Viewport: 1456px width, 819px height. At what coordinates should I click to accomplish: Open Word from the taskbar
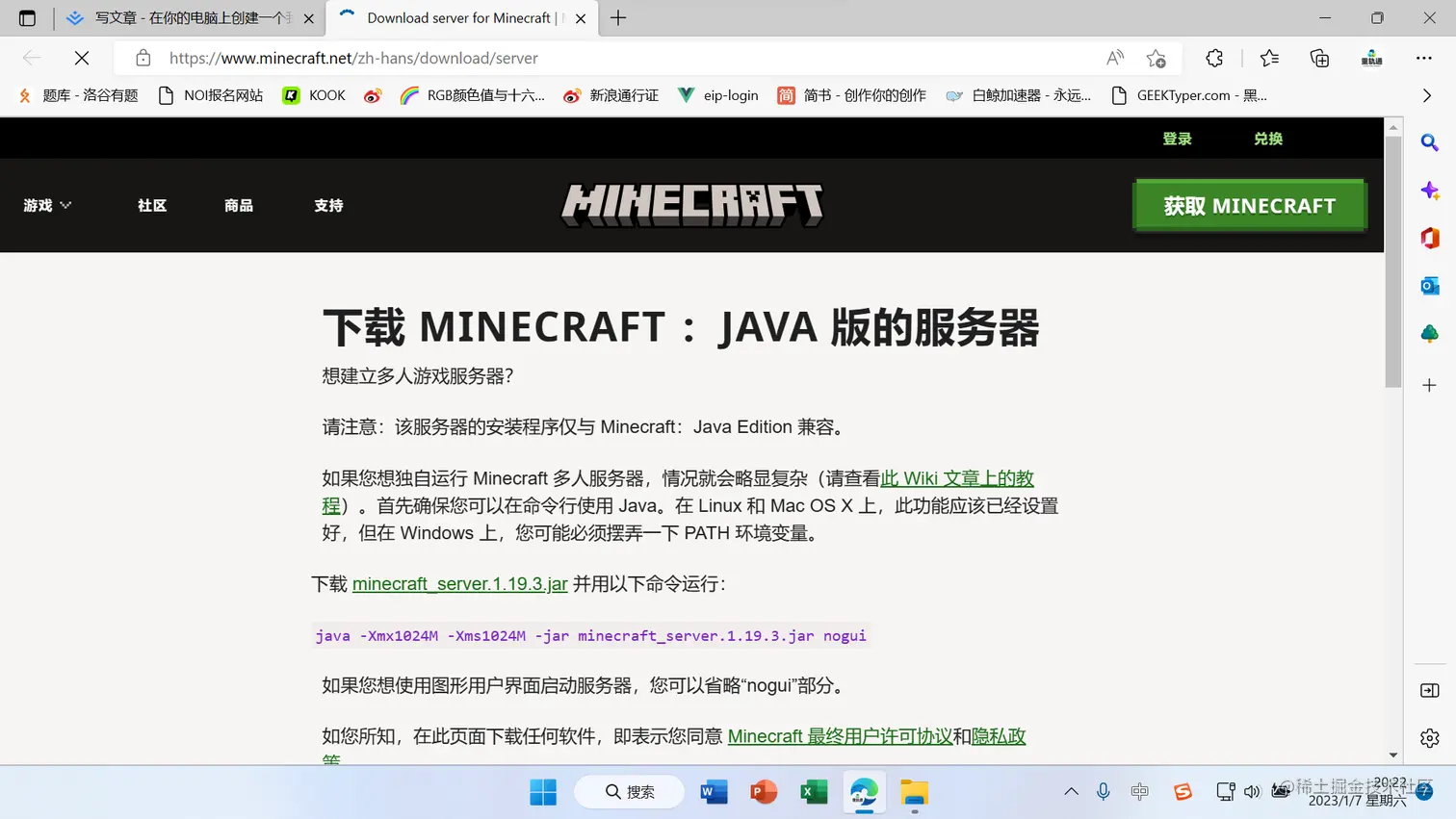714,792
